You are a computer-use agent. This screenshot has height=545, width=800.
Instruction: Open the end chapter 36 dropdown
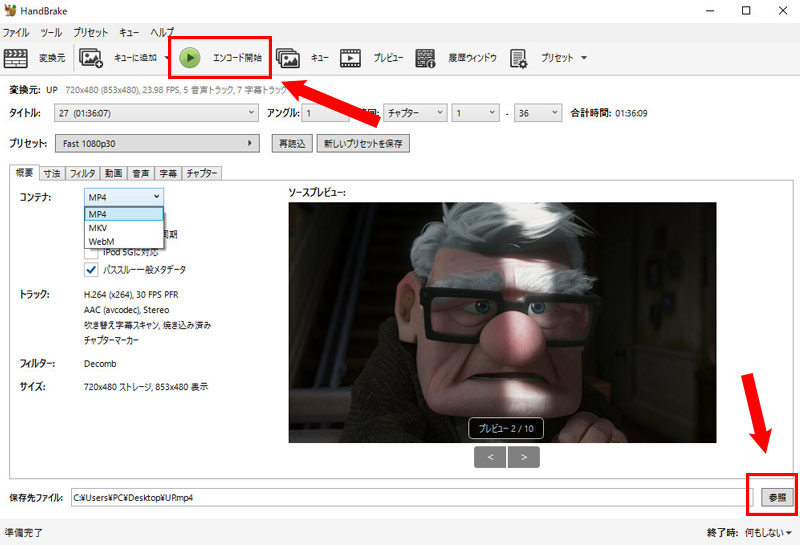point(538,113)
